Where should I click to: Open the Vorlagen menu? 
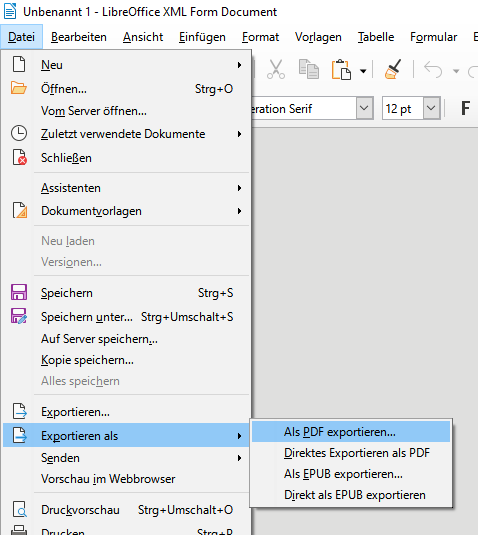pos(318,37)
